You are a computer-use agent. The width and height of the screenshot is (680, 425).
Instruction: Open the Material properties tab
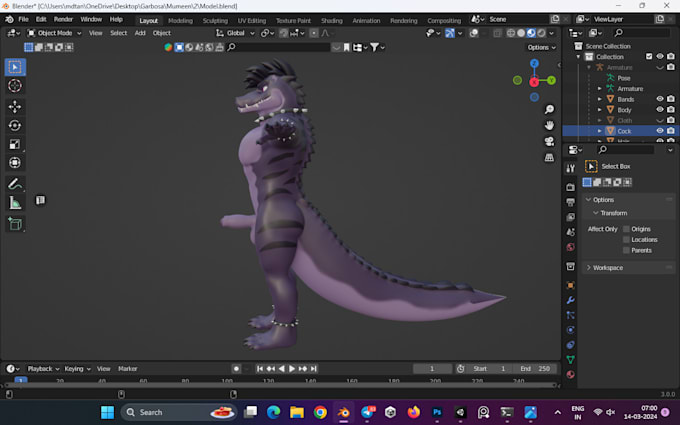pyautogui.click(x=570, y=374)
